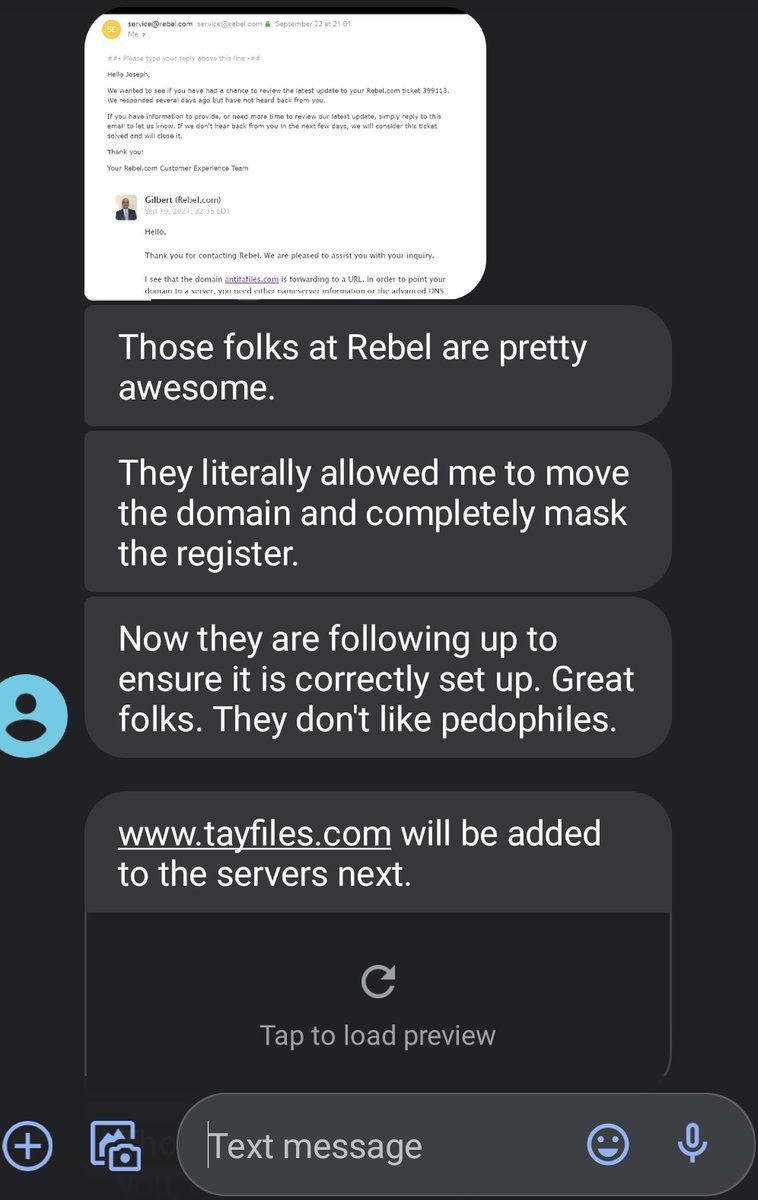
Task: Select the 'Now they are following up' message
Action: (x=377, y=677)
